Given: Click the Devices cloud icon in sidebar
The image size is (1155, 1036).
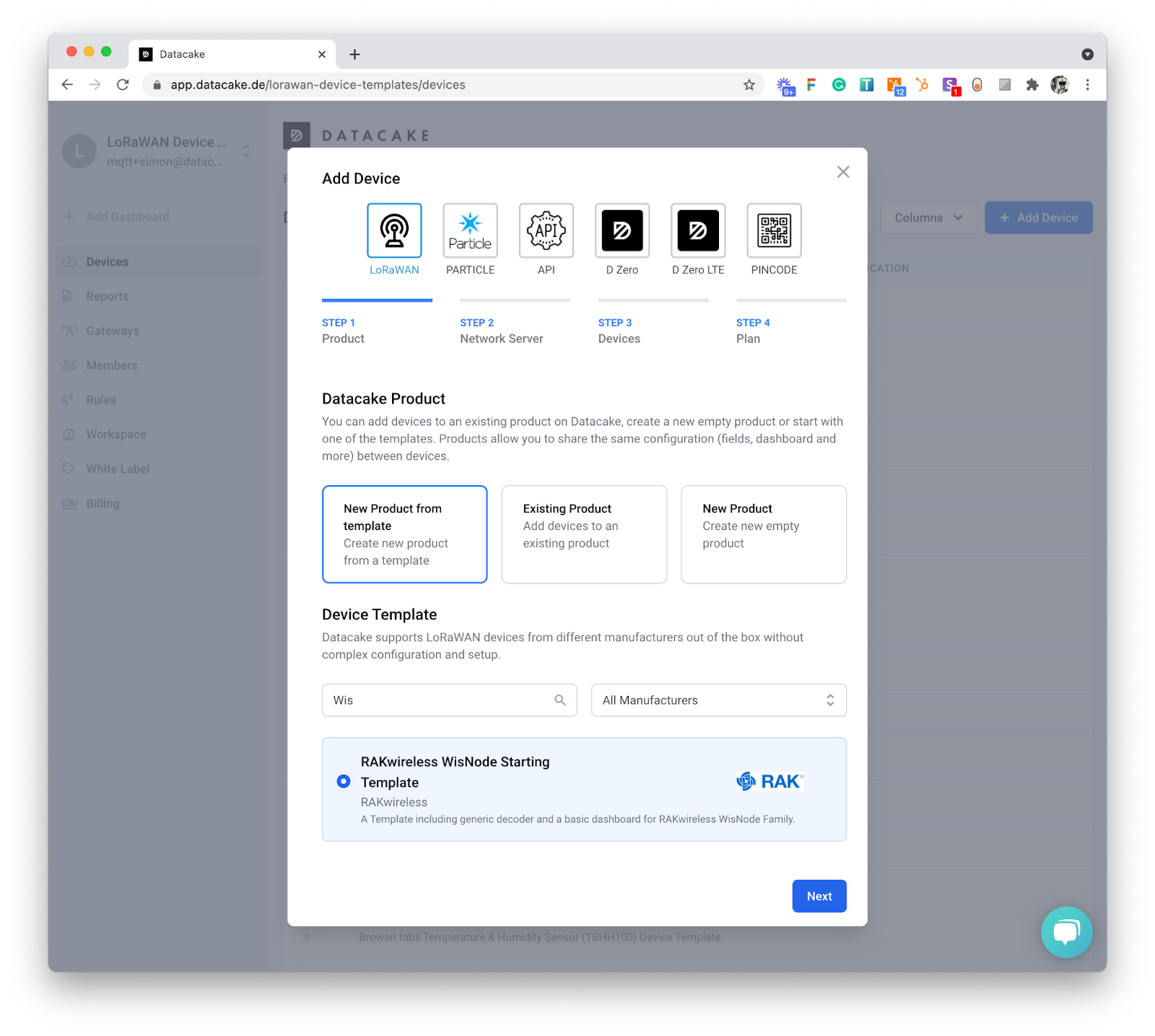Looking at the screenshot, I should click(70, 262).
